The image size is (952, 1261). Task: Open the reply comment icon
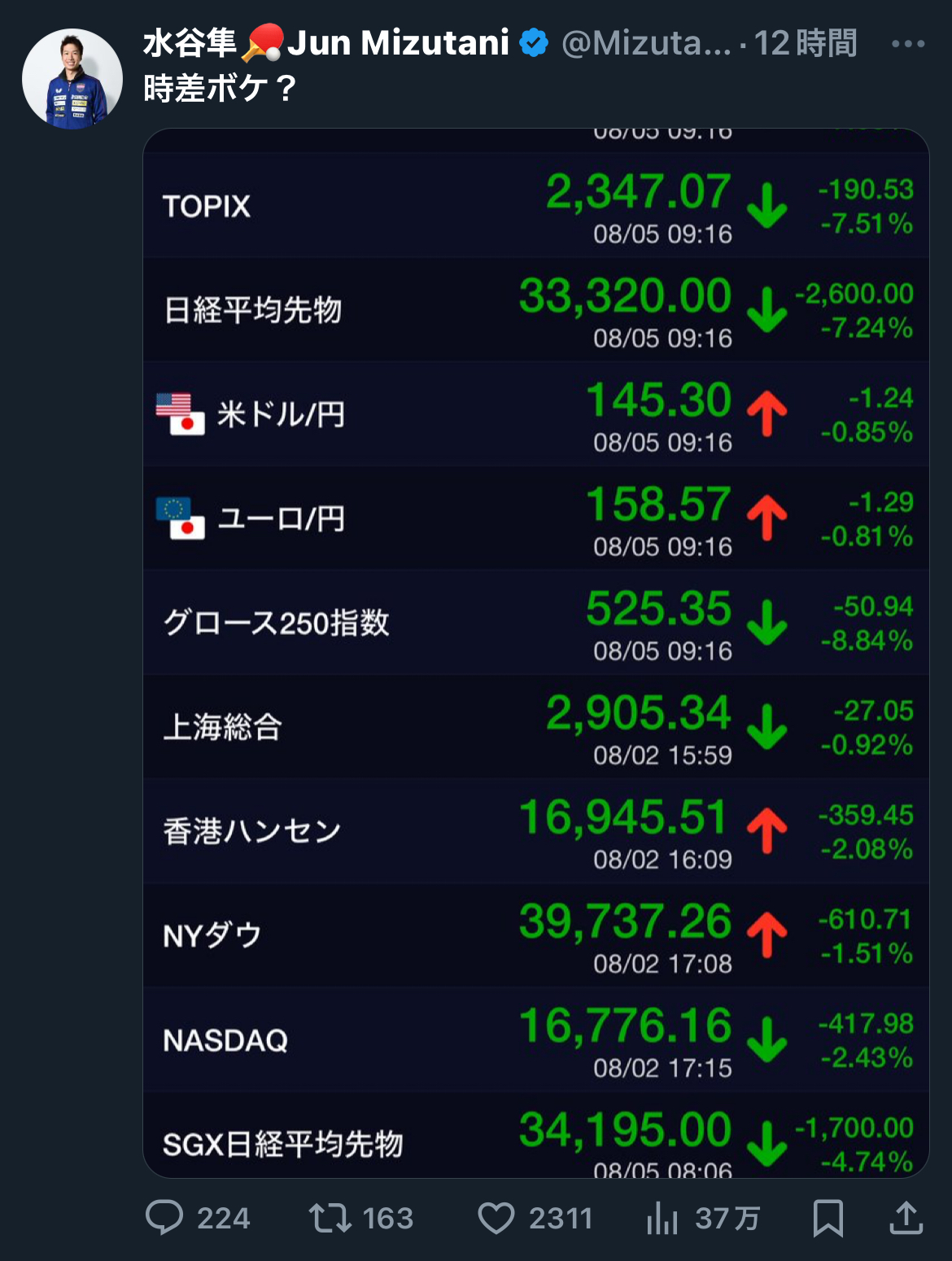tap(164, 1218)
